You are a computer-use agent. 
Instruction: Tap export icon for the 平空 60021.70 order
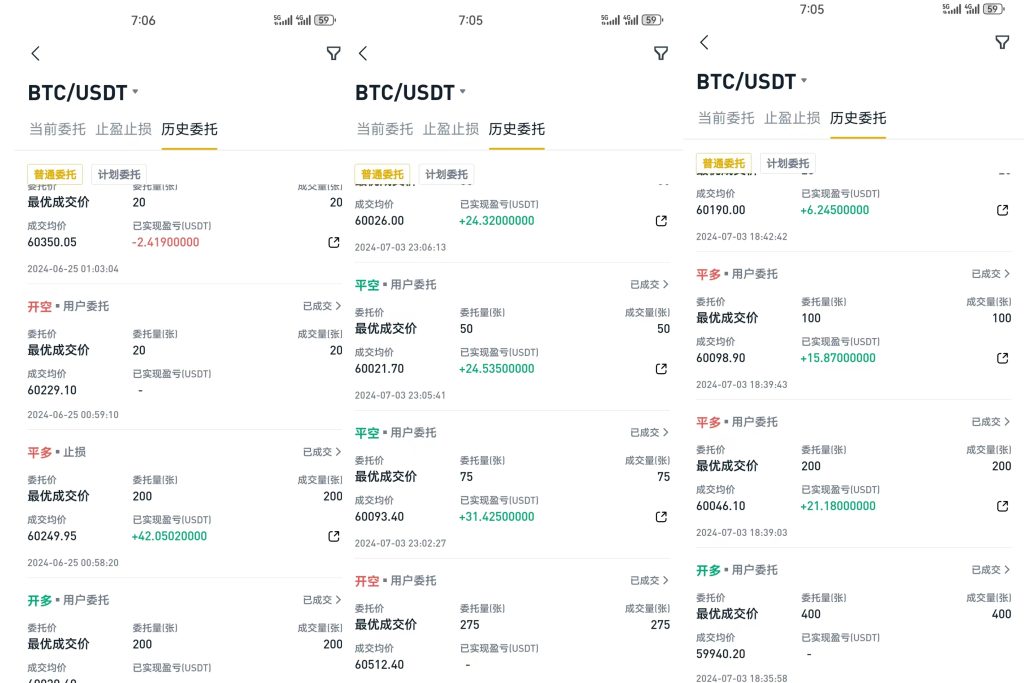tap(660, 368)
